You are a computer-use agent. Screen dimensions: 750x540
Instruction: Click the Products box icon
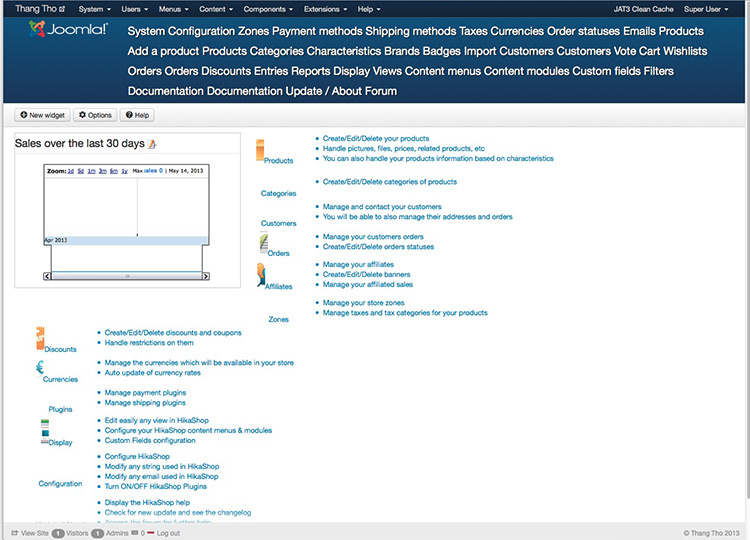click(260, 150)
